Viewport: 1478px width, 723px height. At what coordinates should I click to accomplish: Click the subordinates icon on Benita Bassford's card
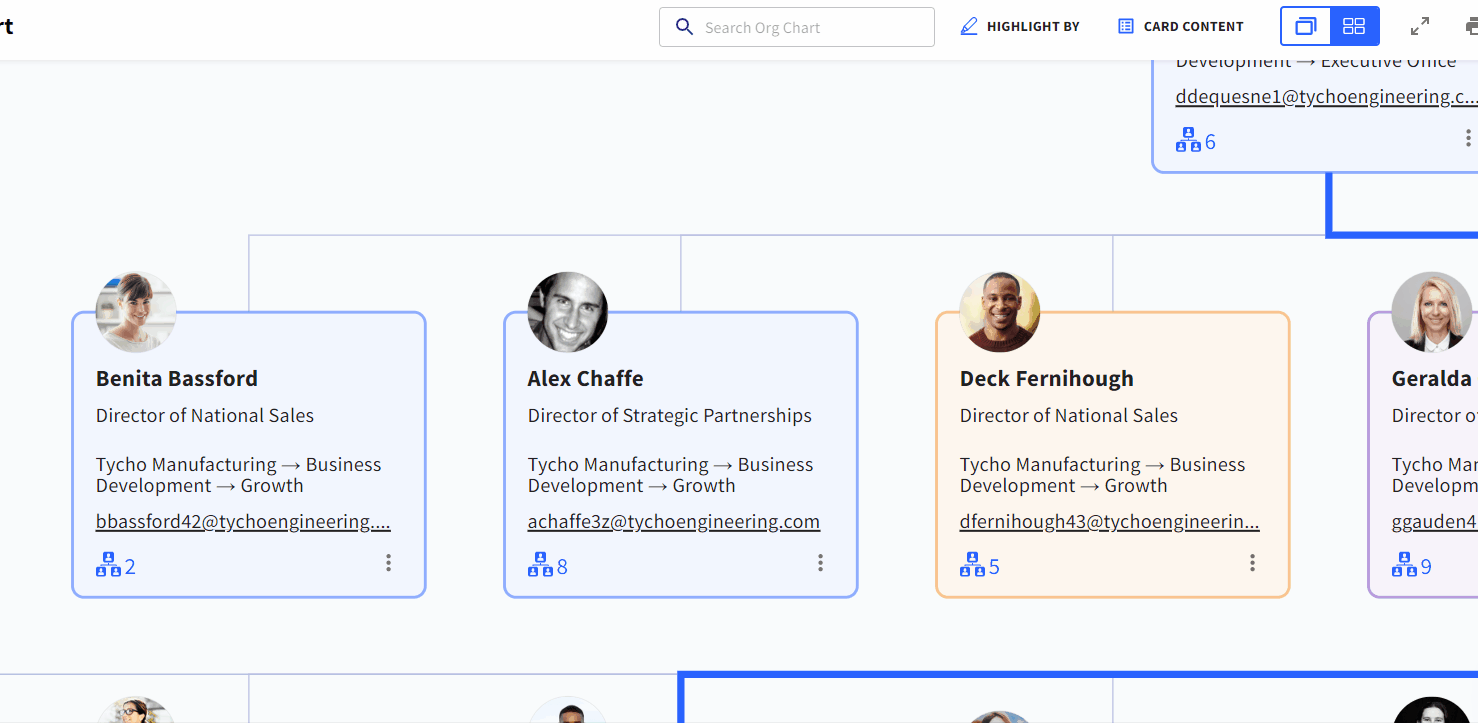click(108, 563)
